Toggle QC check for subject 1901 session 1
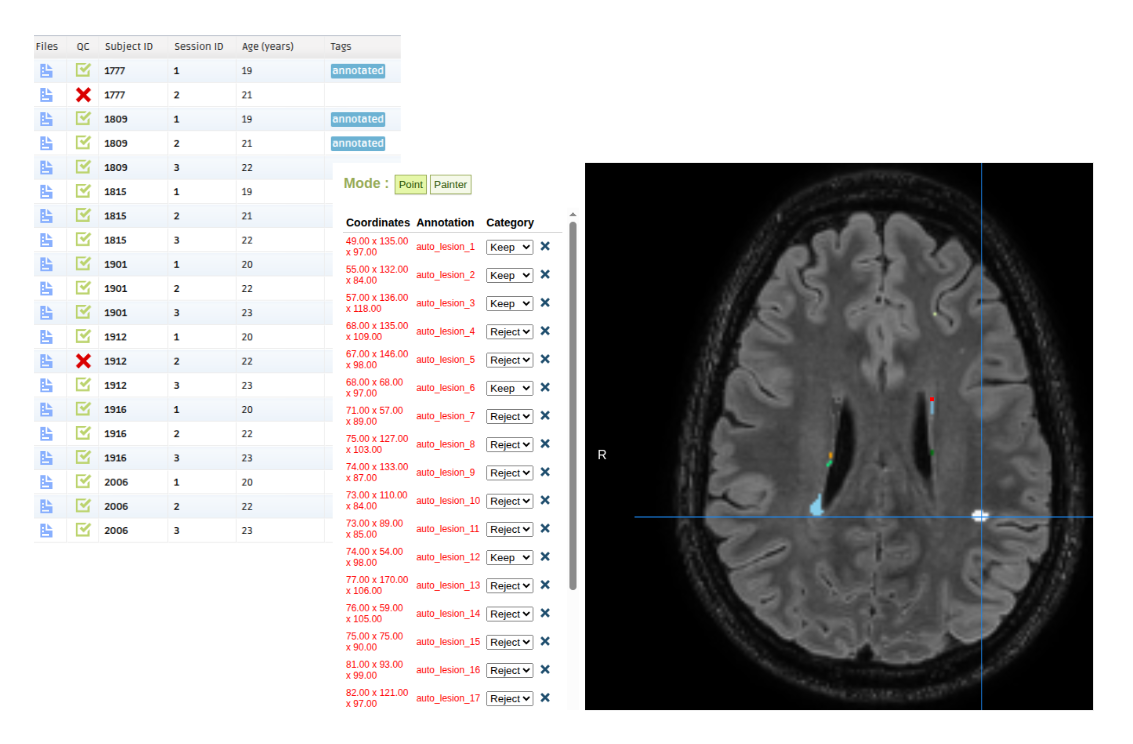Viewport: 1133px width, 744px height. pyautogui.click(x=83, y=264)
